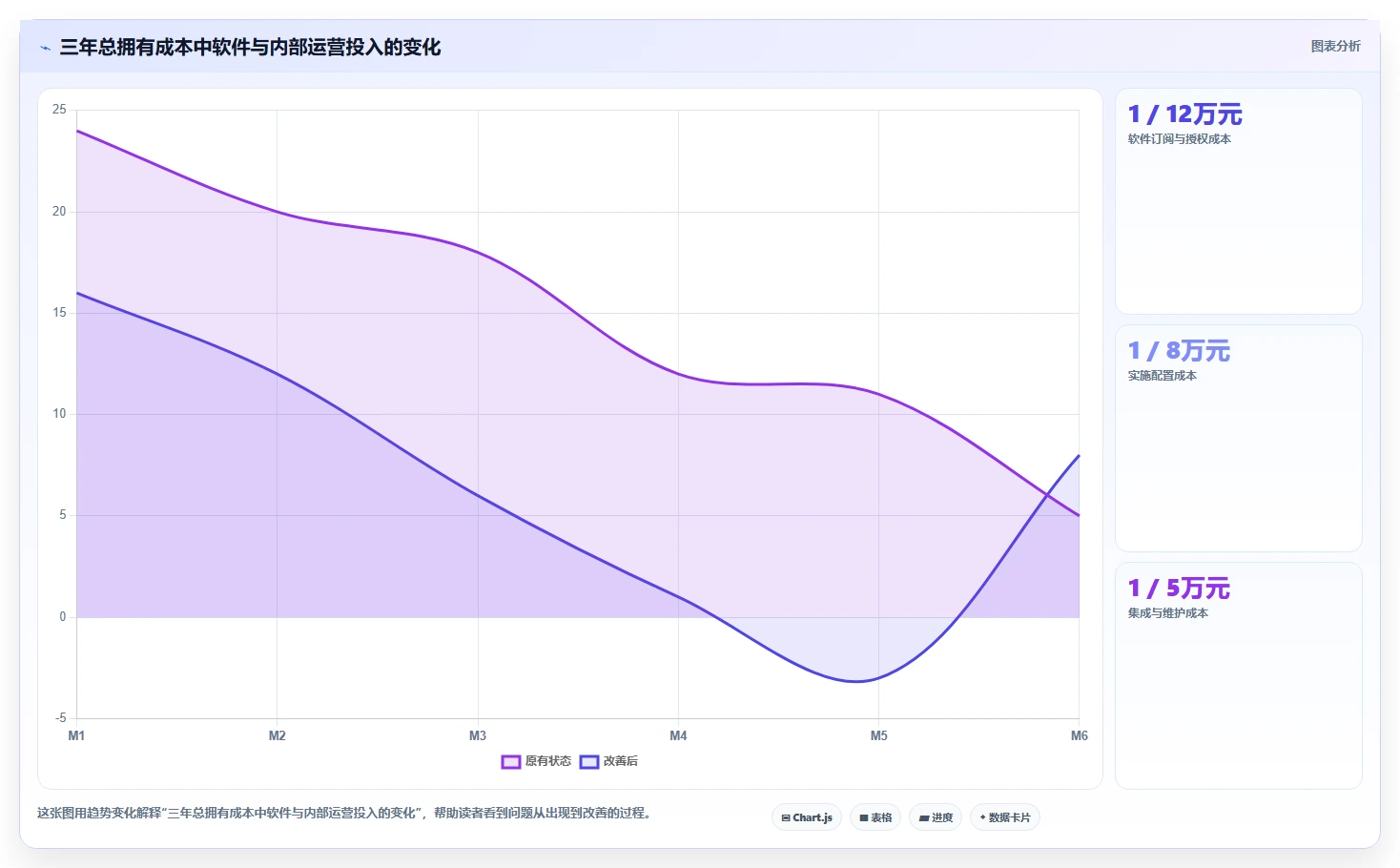
Task: Click the chart icon beside the title
Action: click(45, 48)
